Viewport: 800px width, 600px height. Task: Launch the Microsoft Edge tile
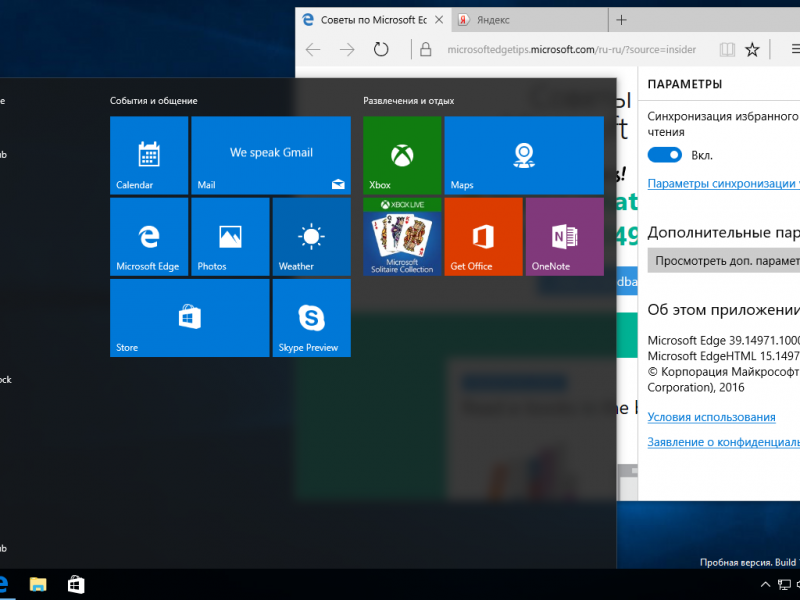(x=149, y=237)
